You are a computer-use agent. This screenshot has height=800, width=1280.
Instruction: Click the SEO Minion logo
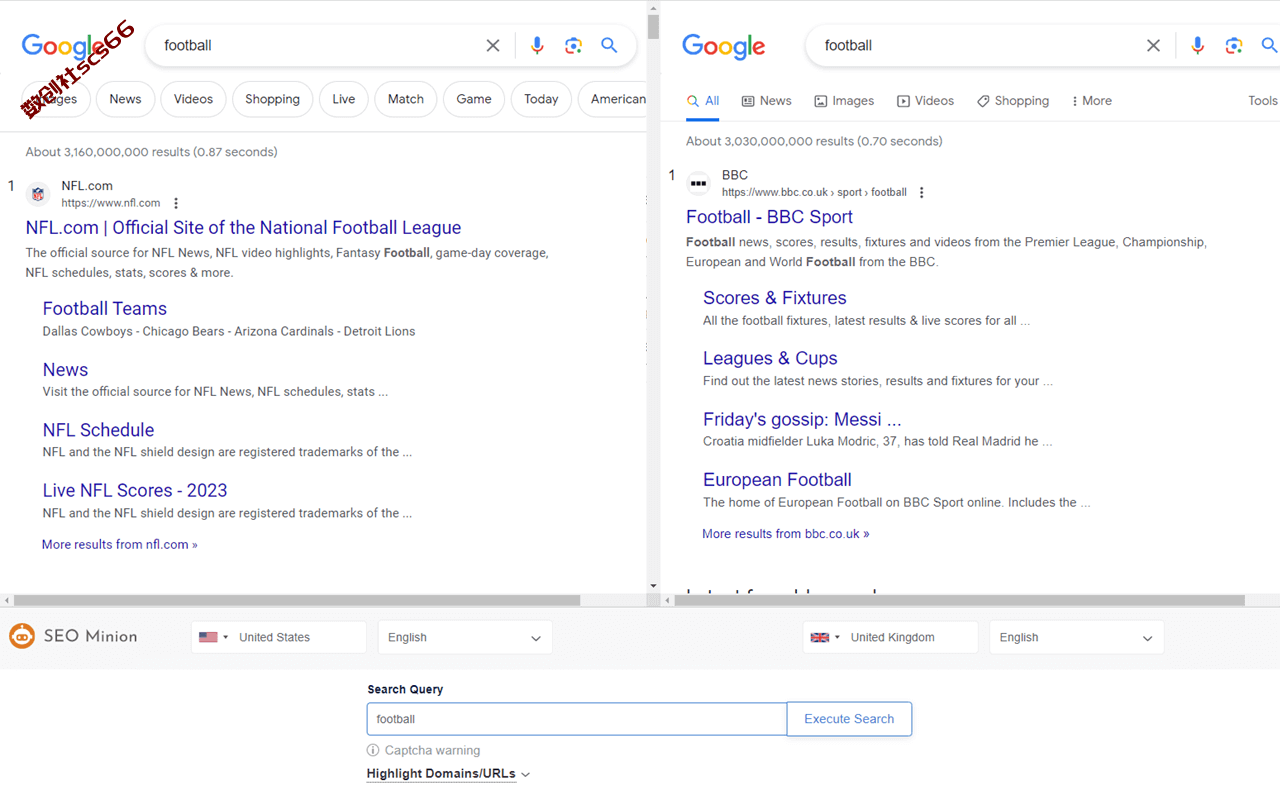(x=73, y=636)
